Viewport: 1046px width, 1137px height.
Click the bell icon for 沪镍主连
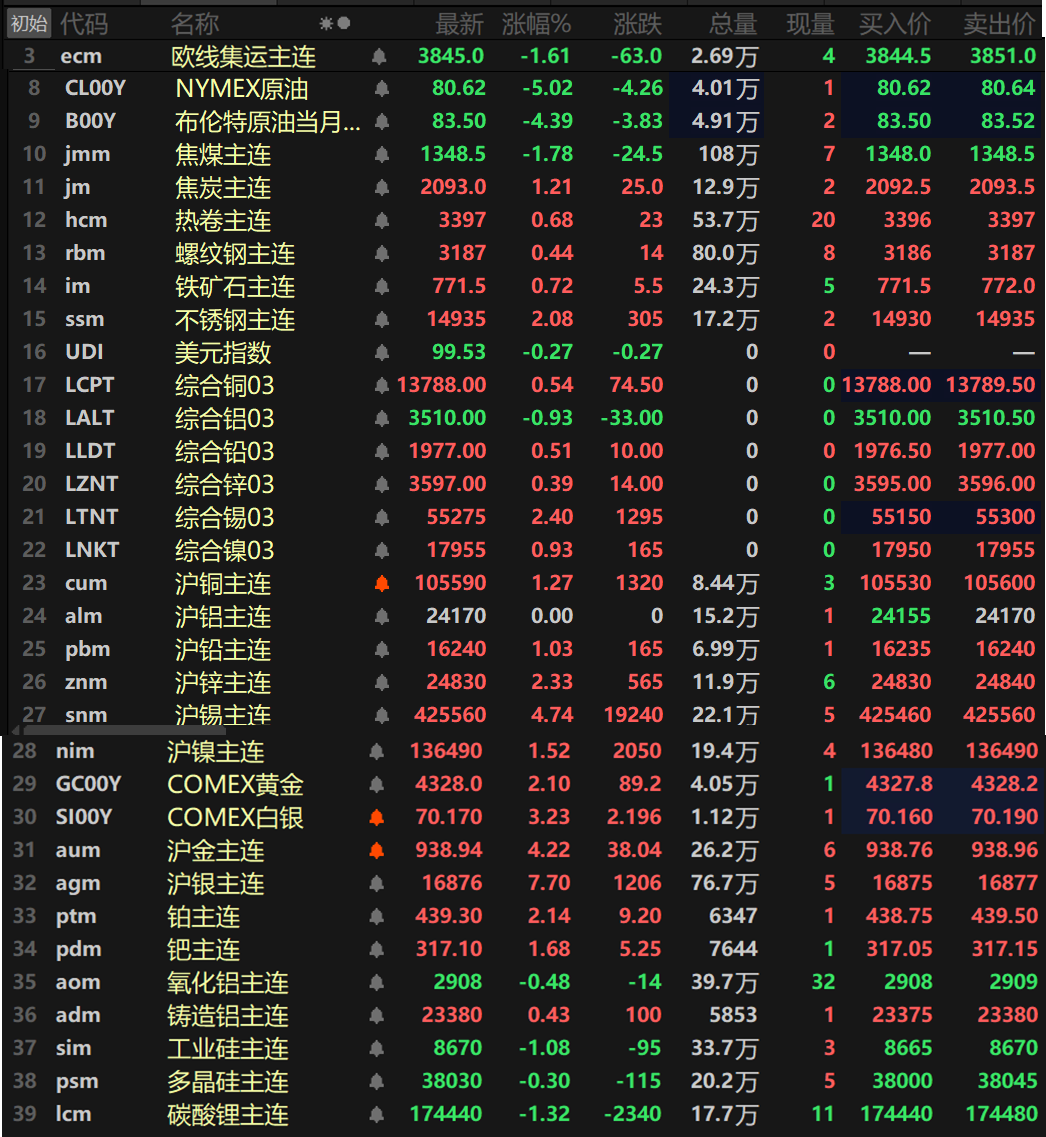pos(376,751)
